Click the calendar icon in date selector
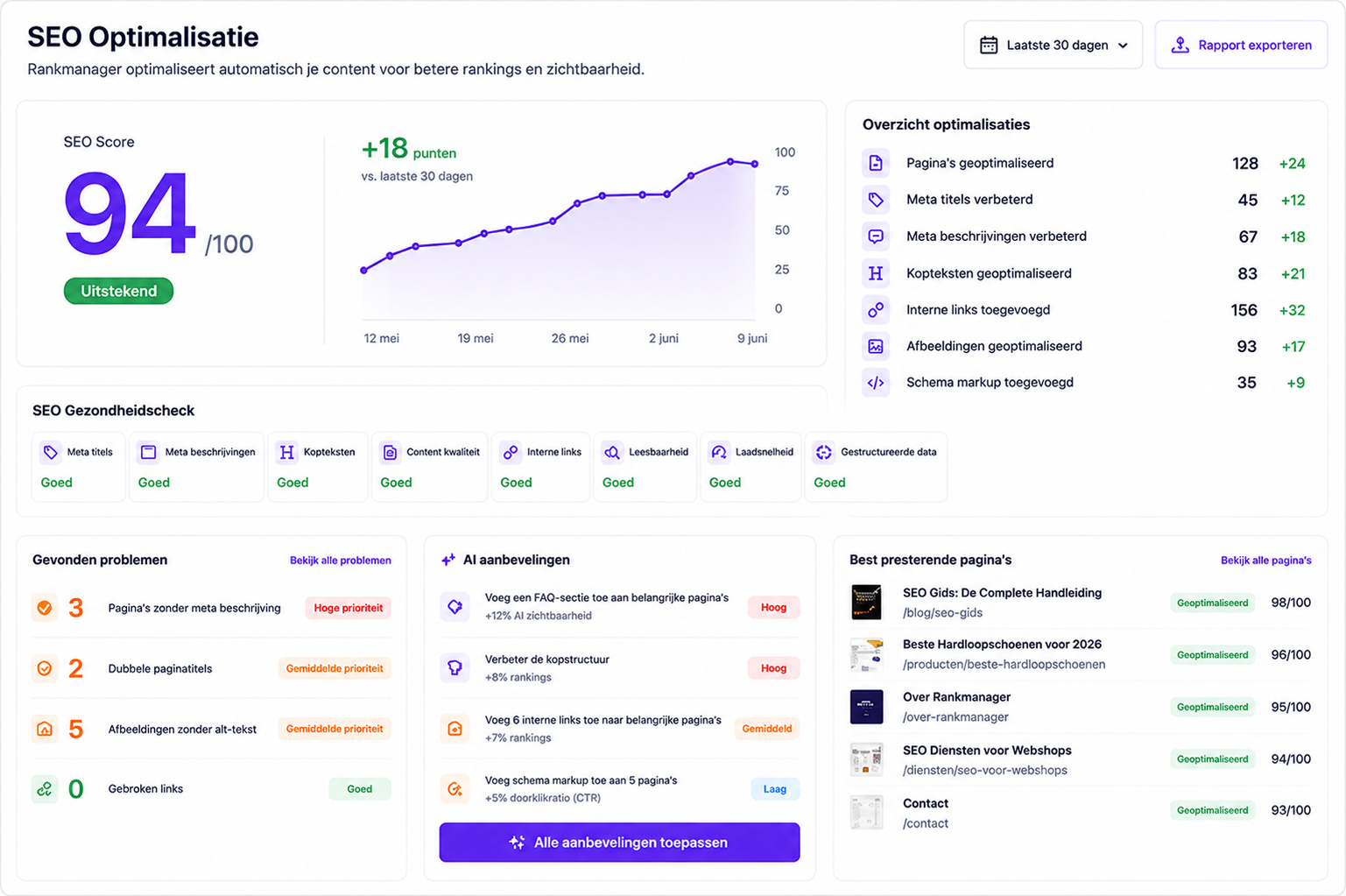Image resolution: width=1346 pixels, height=896 pixels. pos(989,46)
